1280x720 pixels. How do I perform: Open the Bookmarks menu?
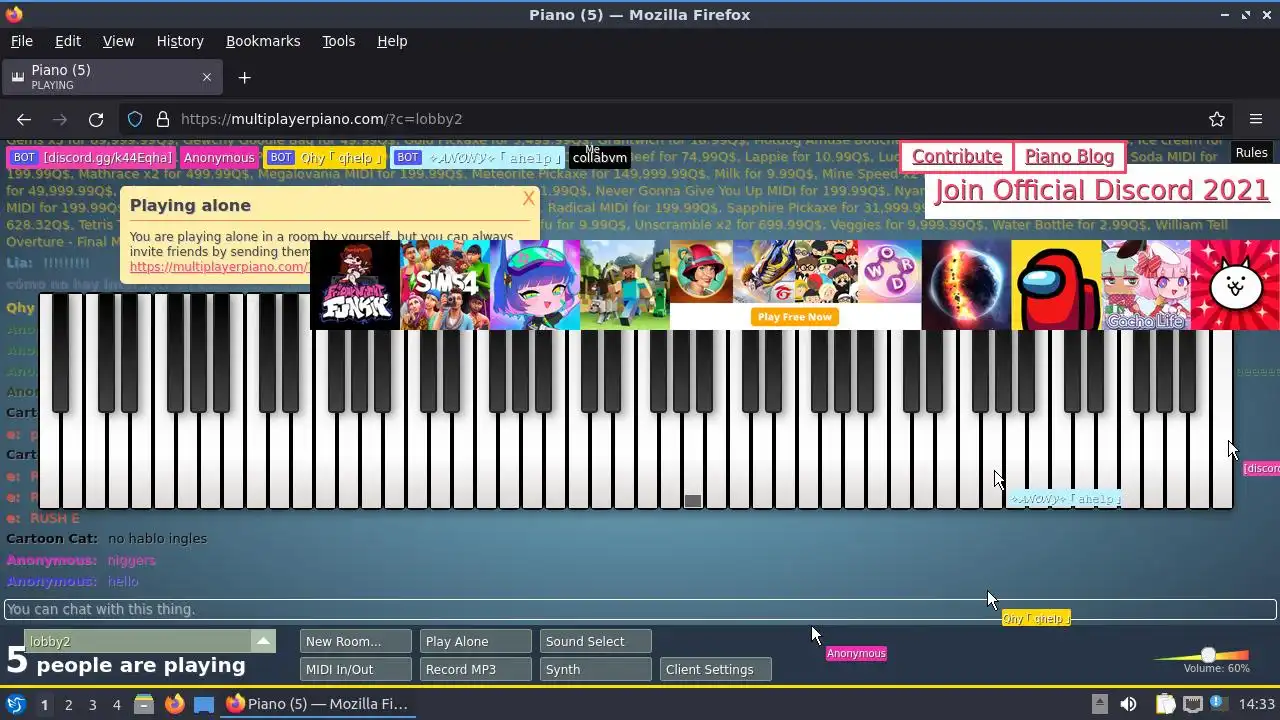click(263, 41)
